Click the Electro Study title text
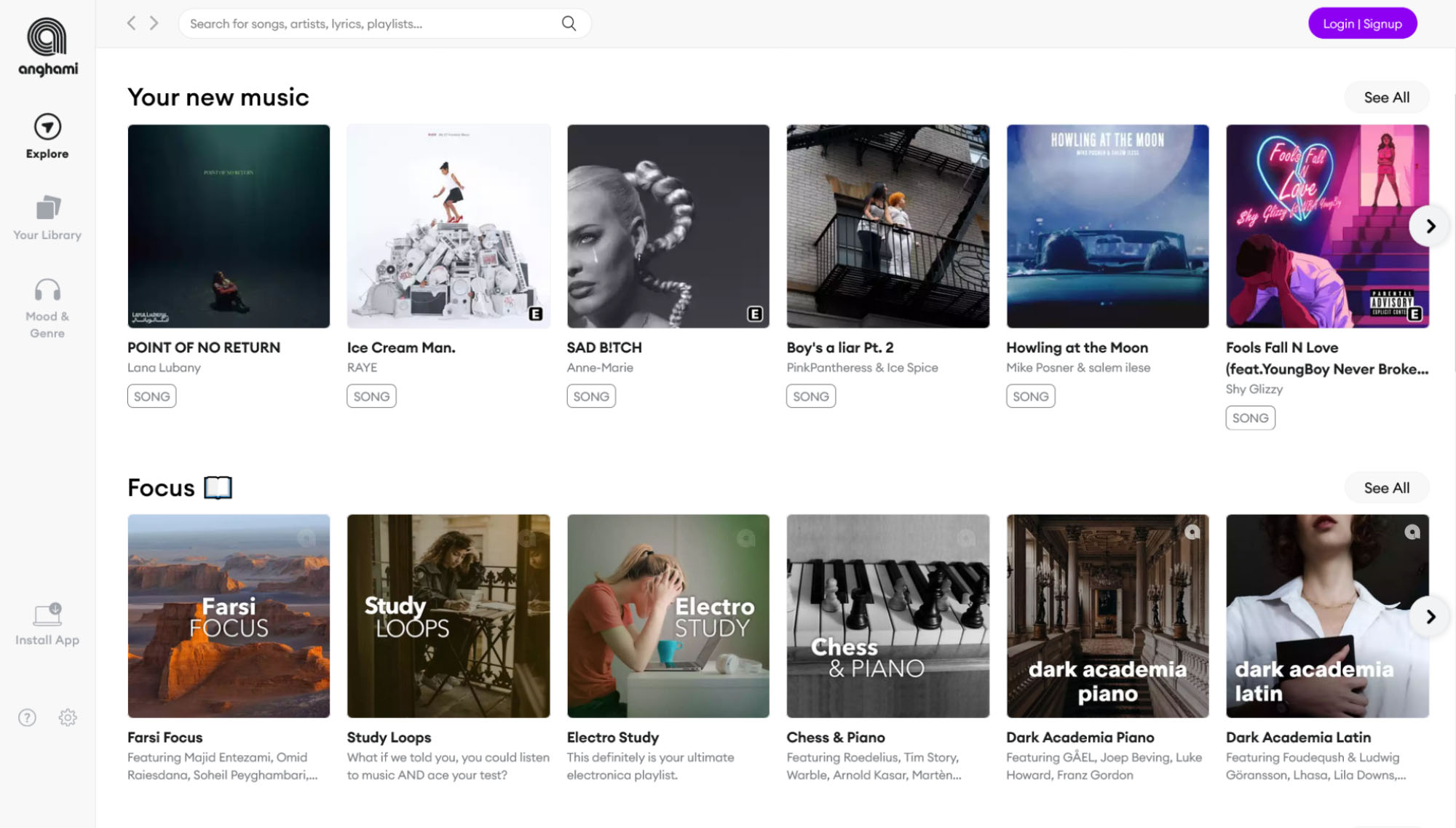The image size is (1456, 828). pos(612,738)
